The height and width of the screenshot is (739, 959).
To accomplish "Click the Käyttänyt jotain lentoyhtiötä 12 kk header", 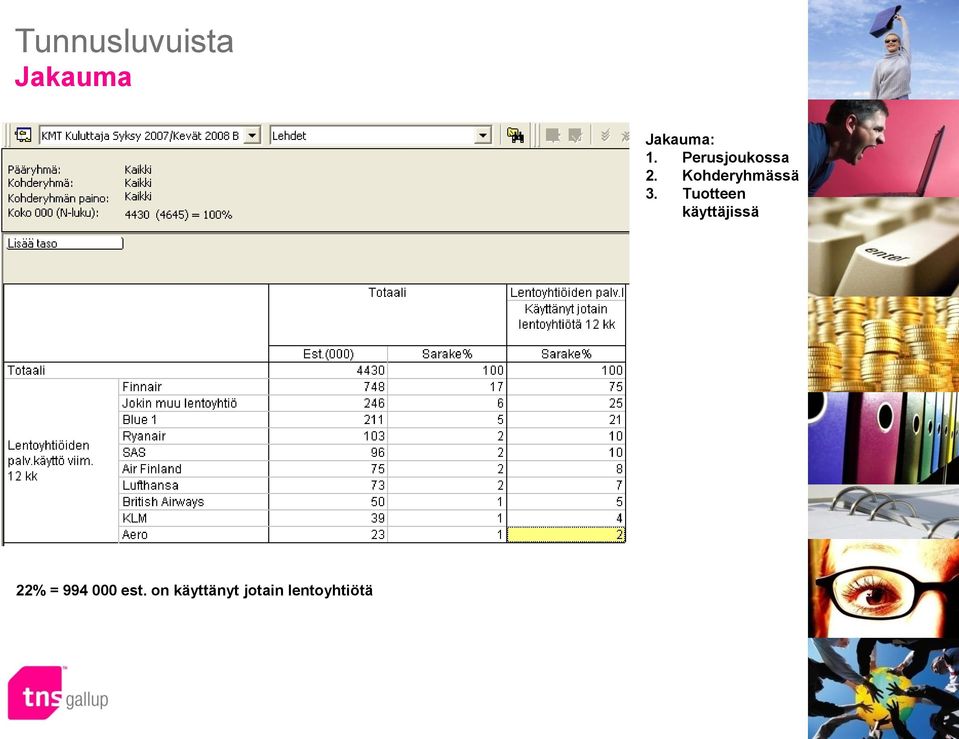I will point(566,317).
